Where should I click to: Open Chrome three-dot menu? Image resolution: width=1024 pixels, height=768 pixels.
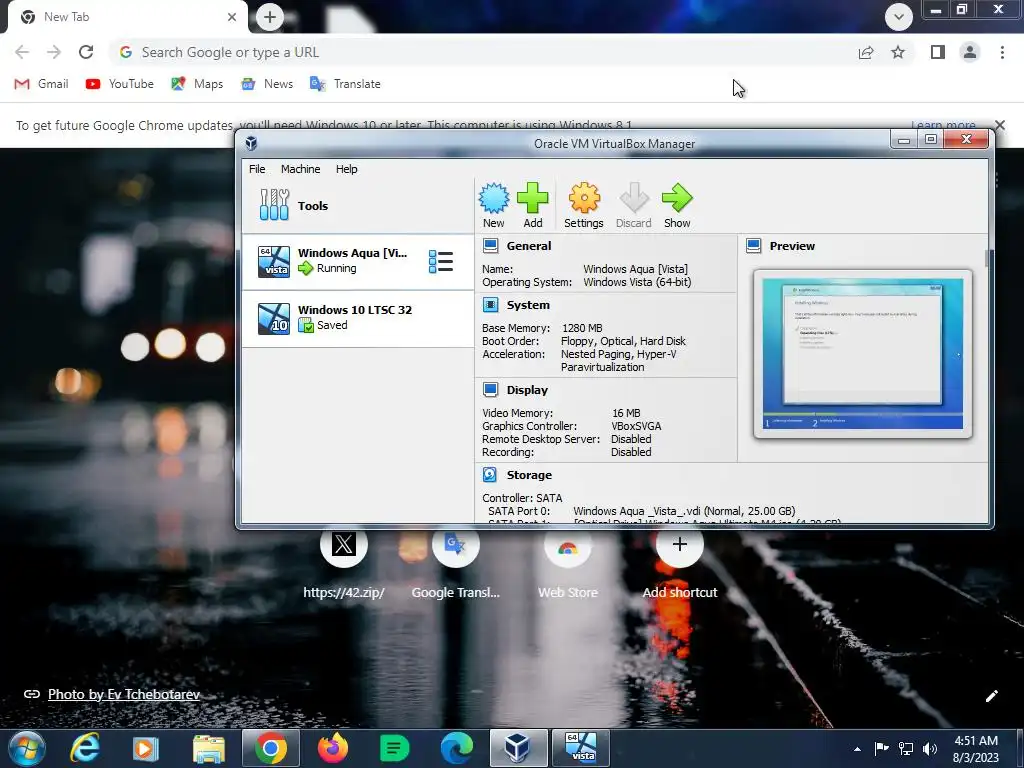(x=1002, y=52)
